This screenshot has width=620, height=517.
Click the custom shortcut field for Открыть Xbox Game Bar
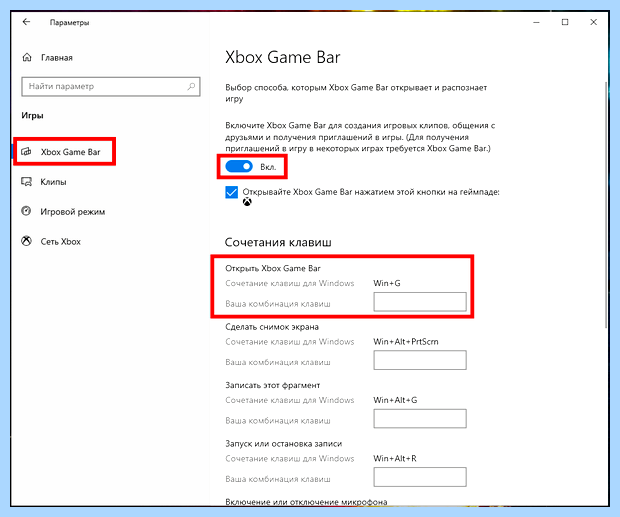(x=420, y=302)
